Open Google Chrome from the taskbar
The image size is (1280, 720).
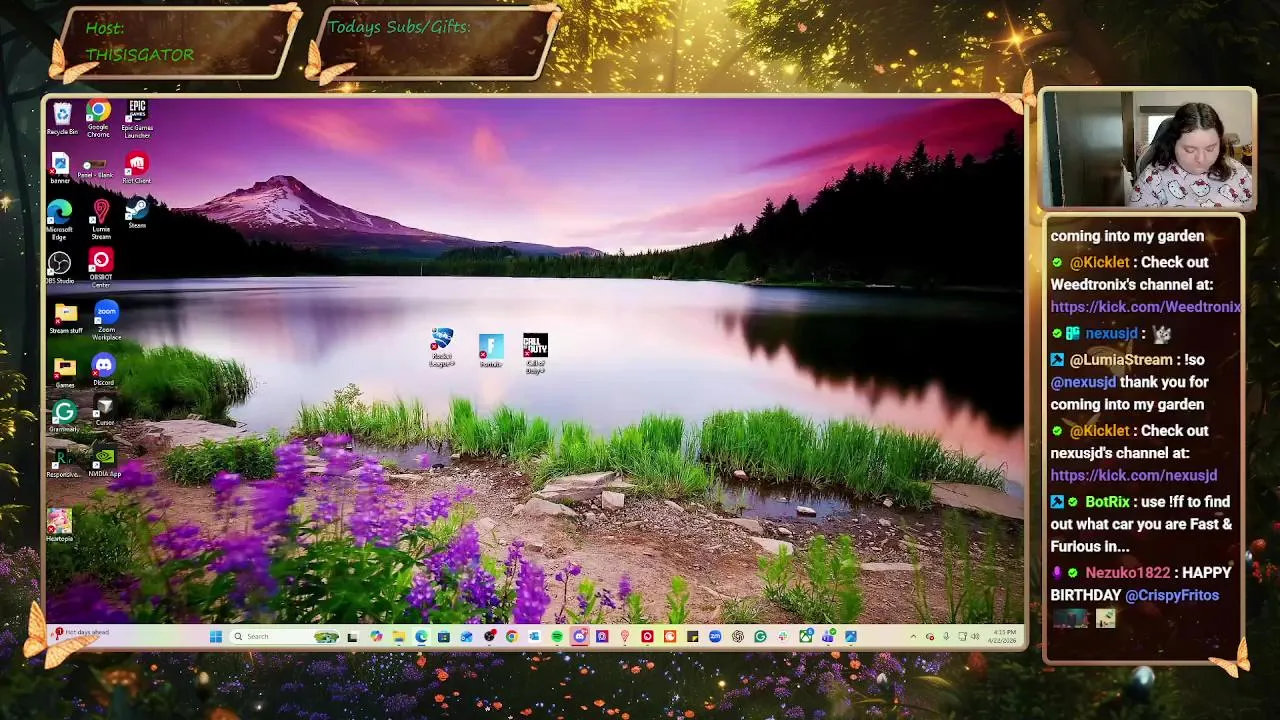(511, 636)
